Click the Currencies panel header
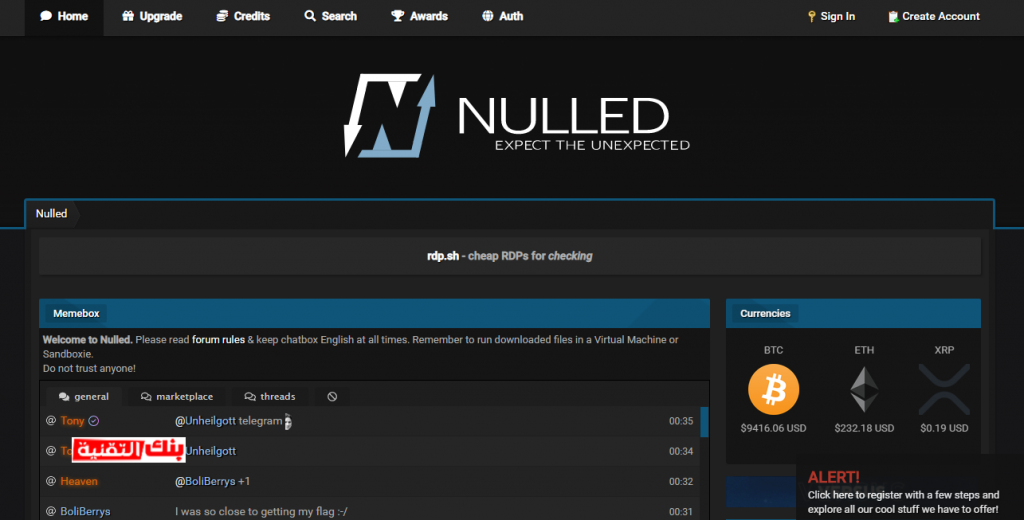1024x520 pixels. pos(853,314)
